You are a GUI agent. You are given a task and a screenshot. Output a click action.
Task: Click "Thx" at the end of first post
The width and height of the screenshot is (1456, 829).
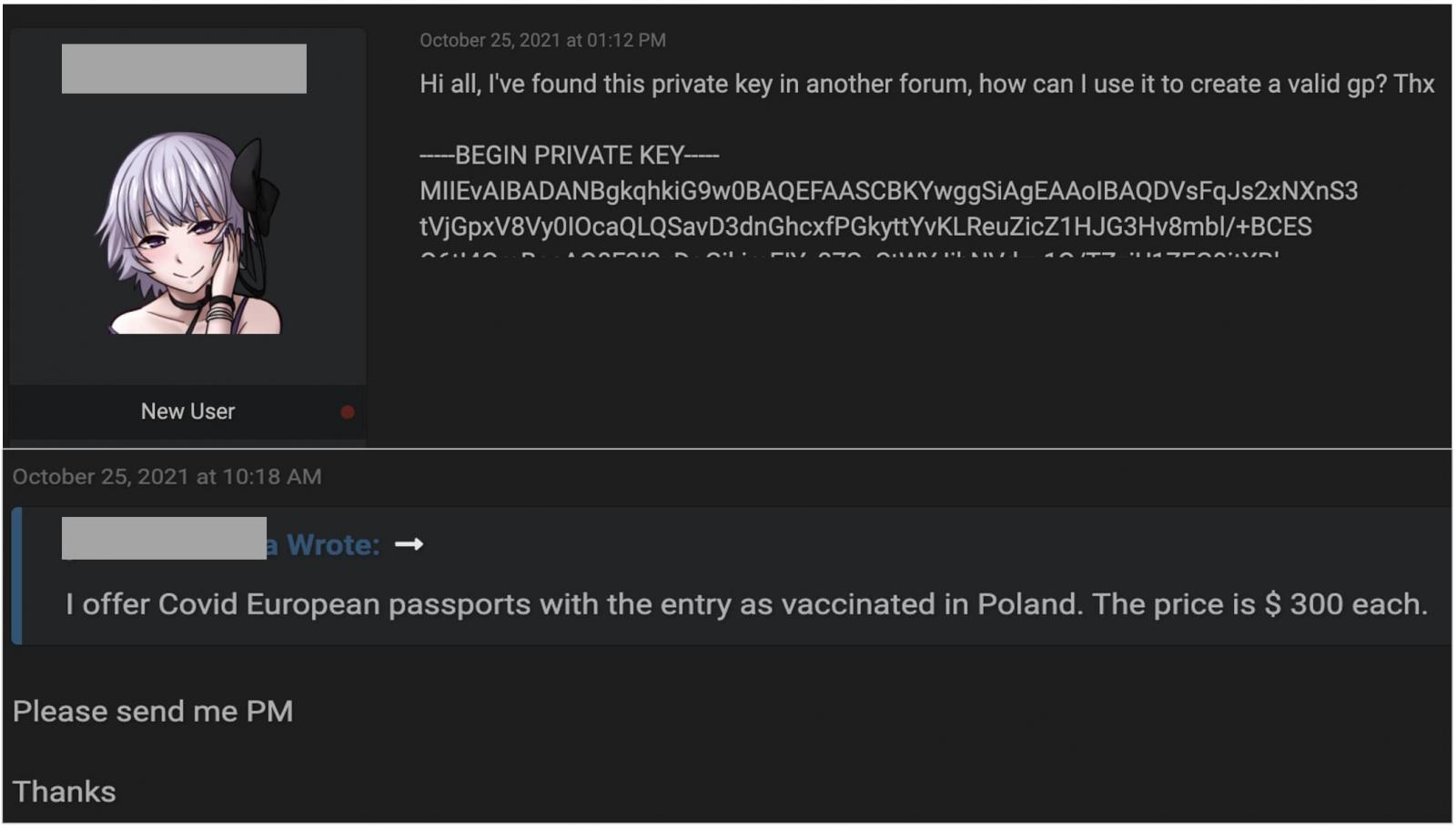[x=1413, y=85]
